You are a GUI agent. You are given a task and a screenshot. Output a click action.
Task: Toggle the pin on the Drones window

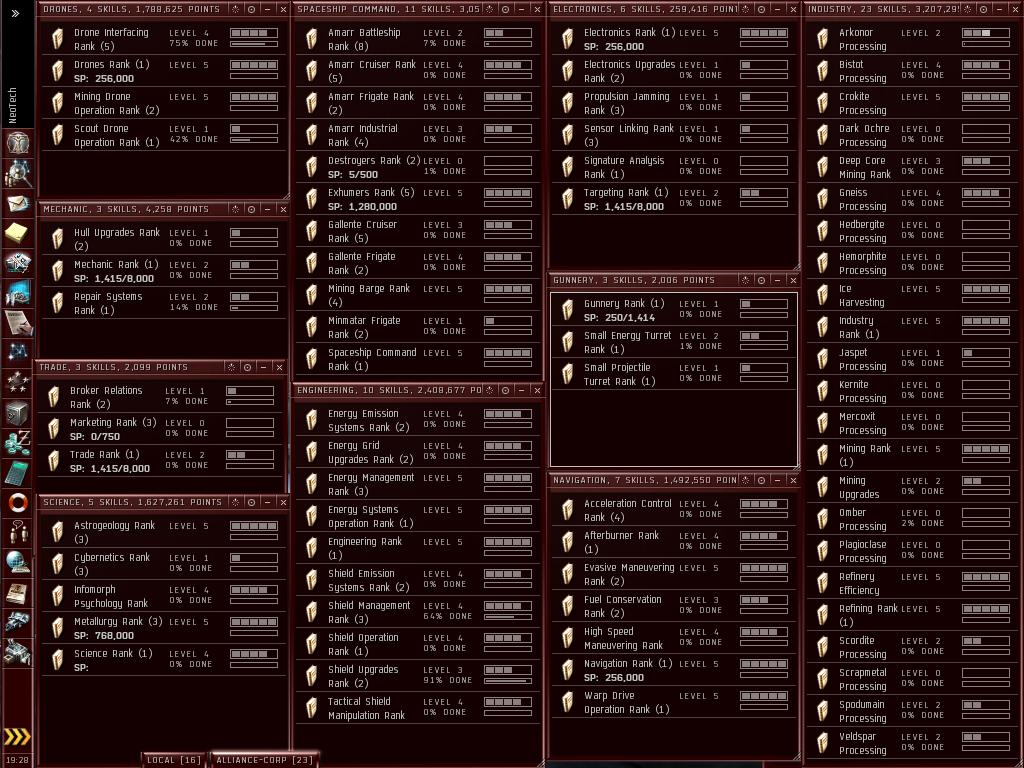pos(251,9)
